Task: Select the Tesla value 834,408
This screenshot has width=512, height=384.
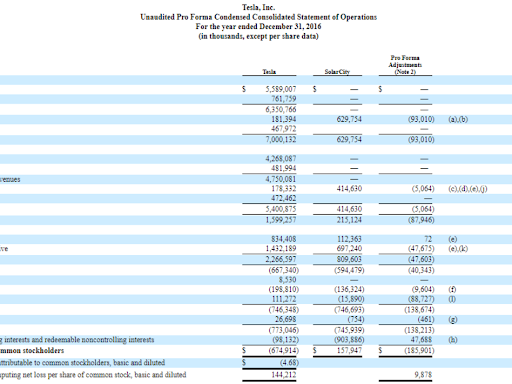Action: tap(284, 239)
